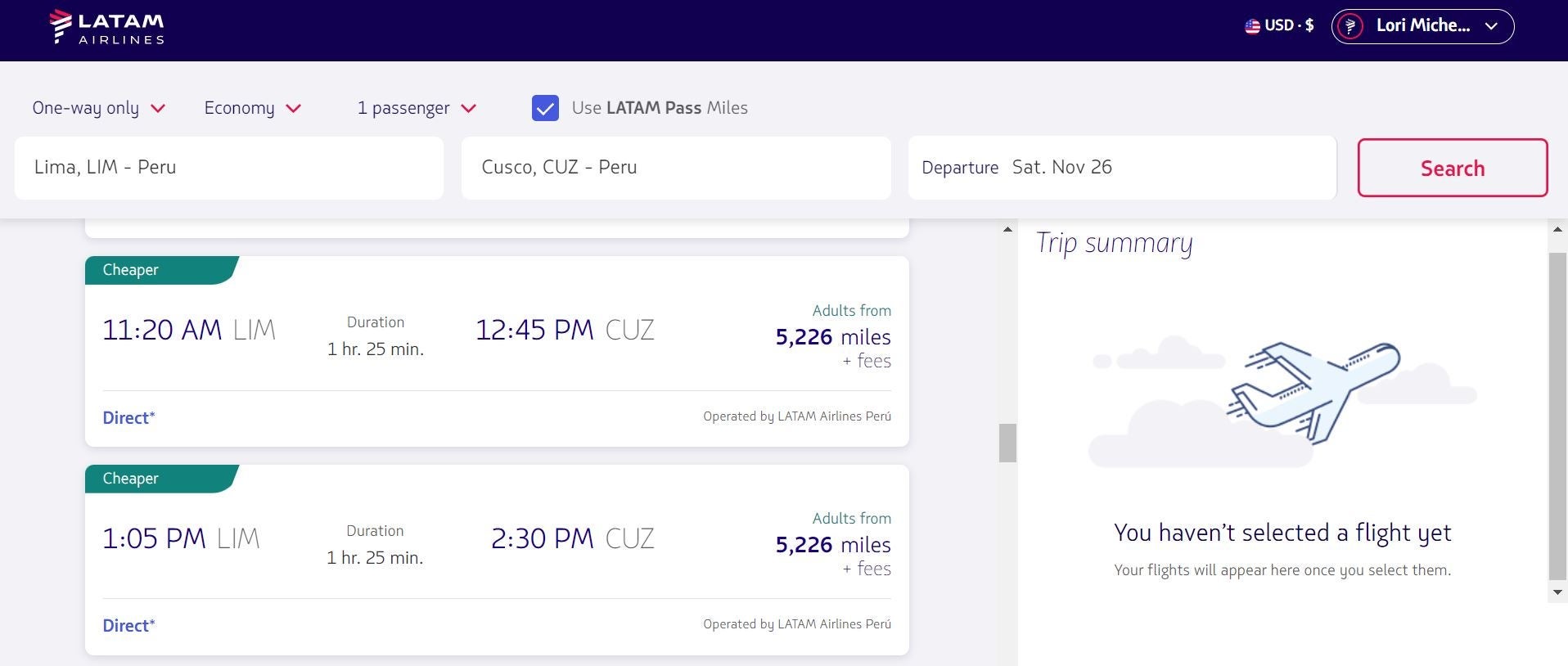Viewport: 1568px width, 666px height.
Task: Click the Lima origin input field
Action: 229,168
